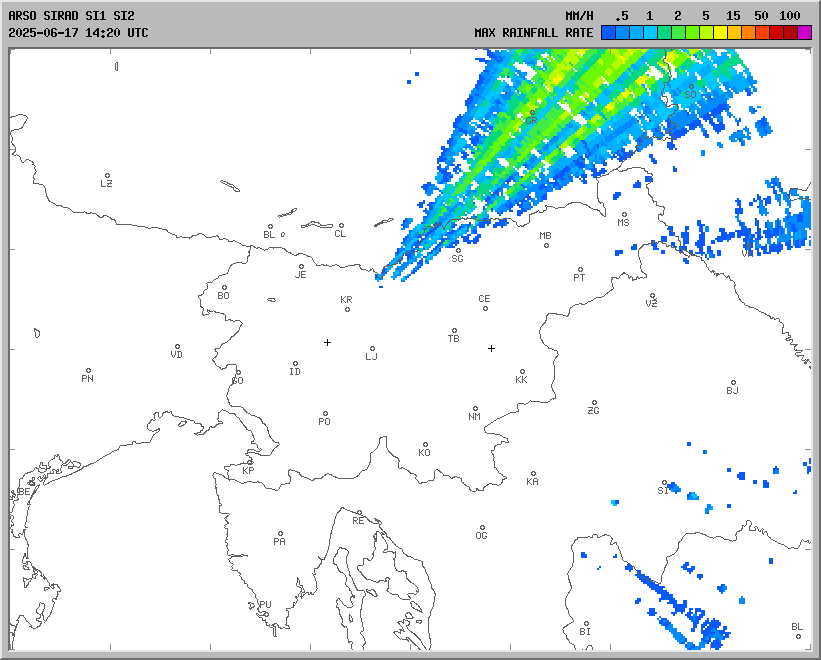Click the CE city marker
Viewport: 821px width, 660px height.
pos(485,307)
